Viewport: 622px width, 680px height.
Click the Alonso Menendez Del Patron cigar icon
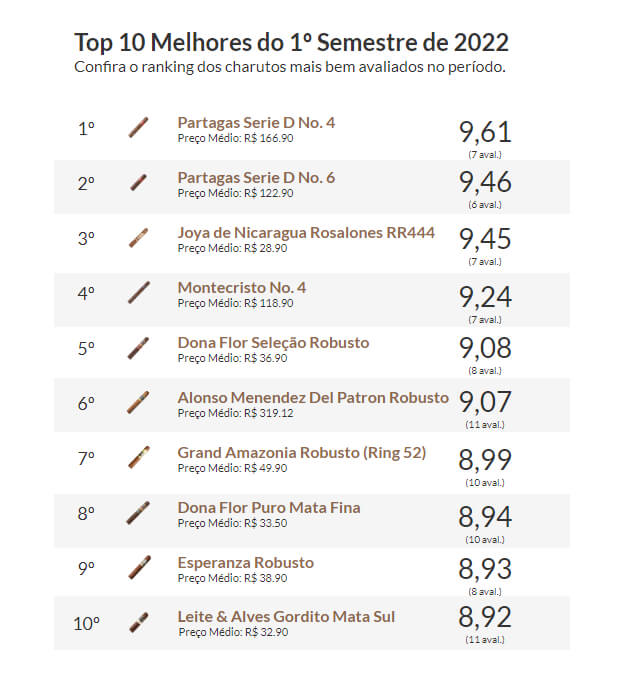pos(139,403)
